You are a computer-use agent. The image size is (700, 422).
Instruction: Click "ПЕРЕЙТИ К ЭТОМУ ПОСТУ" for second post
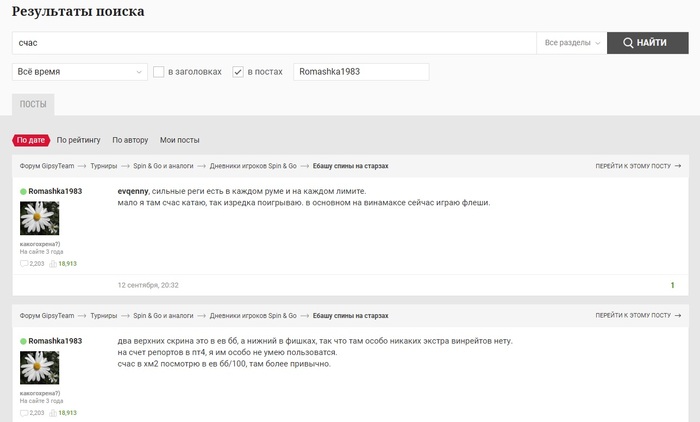click(638, 316)
